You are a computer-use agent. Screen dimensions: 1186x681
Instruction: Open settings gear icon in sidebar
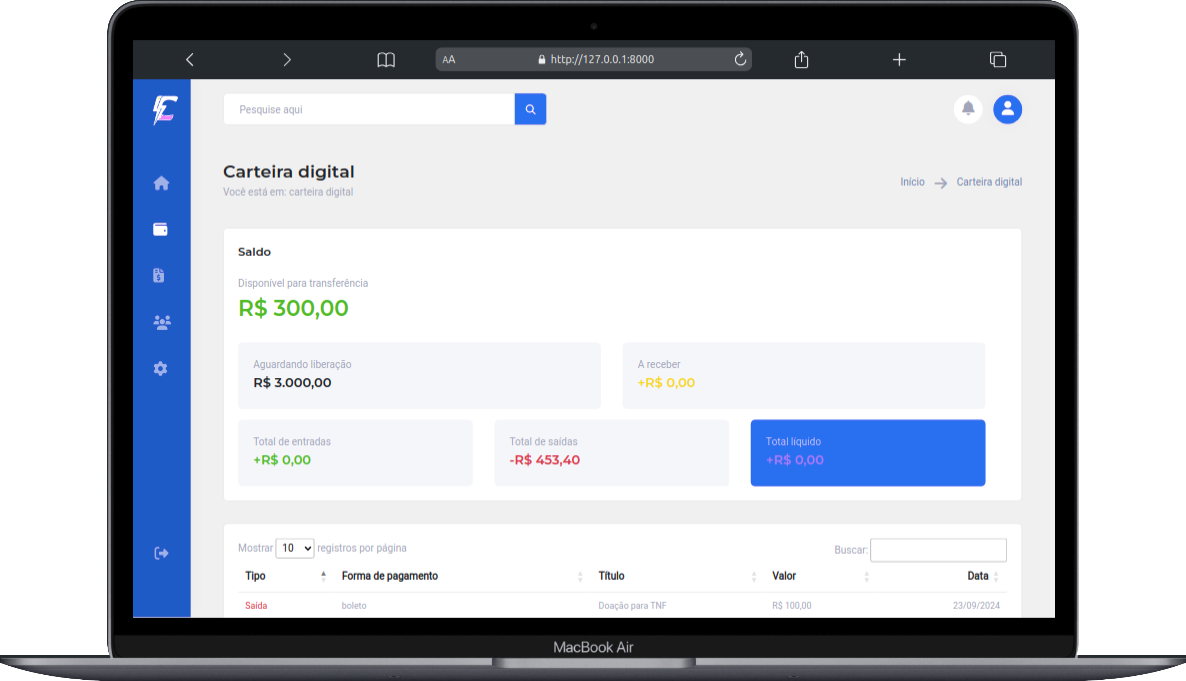pyautogui.click(x=160, y=368)
